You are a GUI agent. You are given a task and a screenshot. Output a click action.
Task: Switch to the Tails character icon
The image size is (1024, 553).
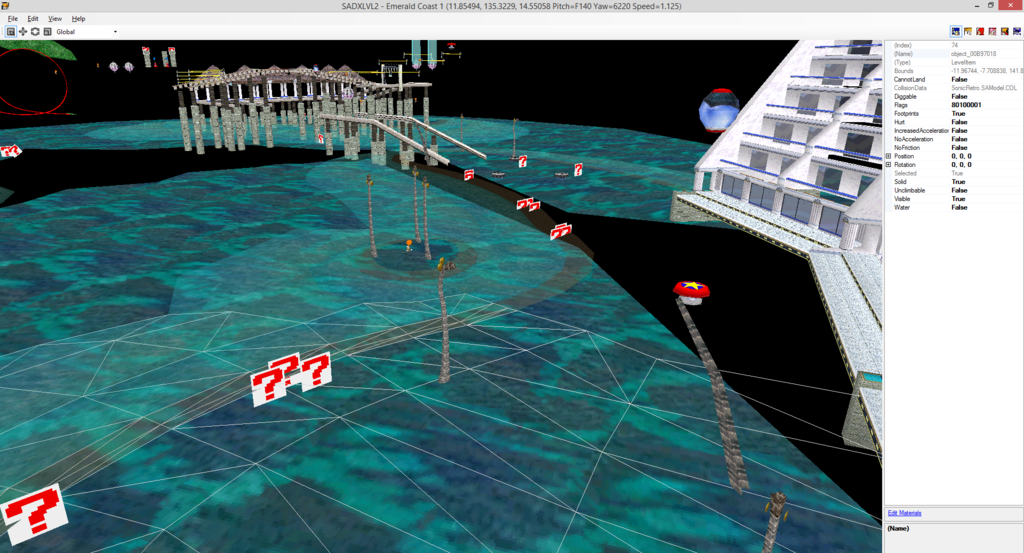pos(968,32)
